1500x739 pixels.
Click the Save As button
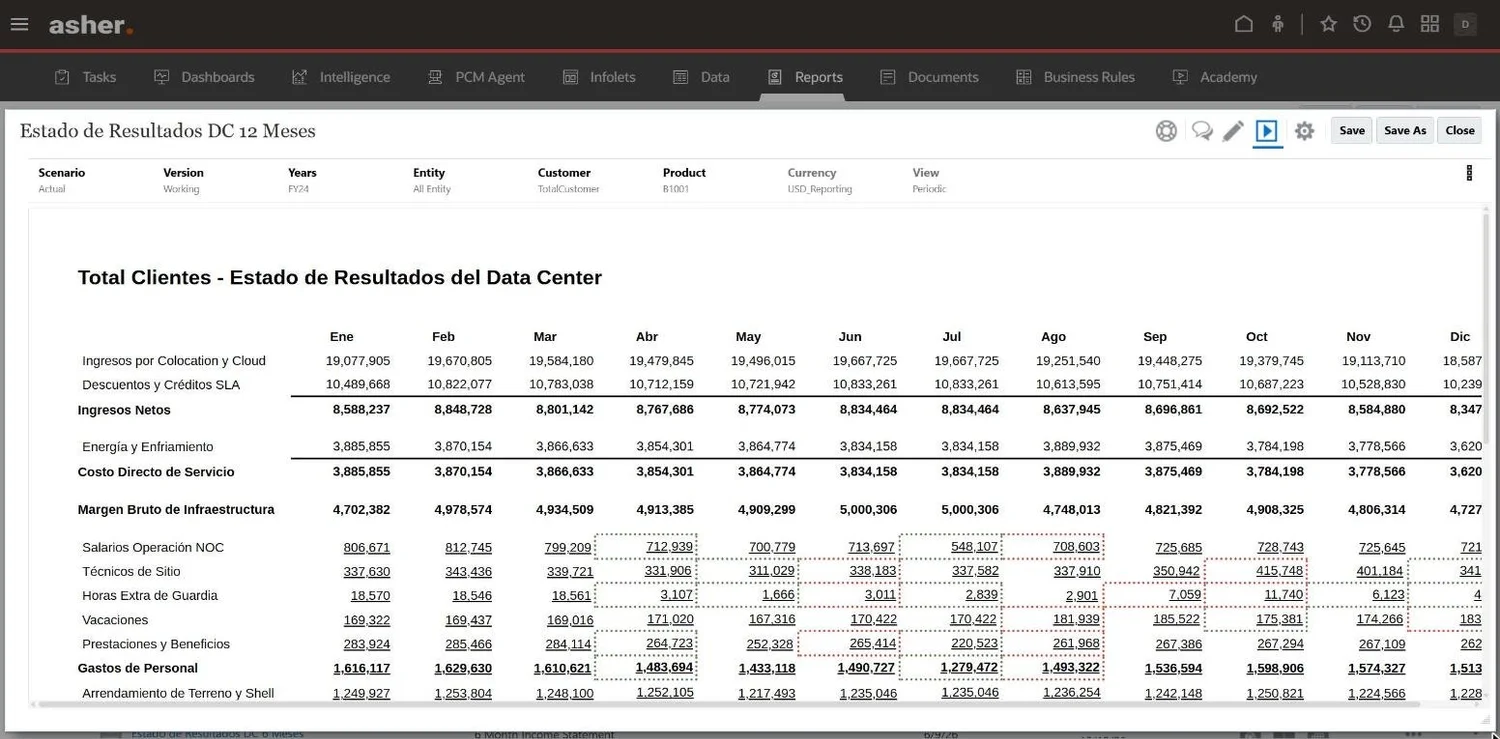pyautogui.click(x=1405, y=130)
